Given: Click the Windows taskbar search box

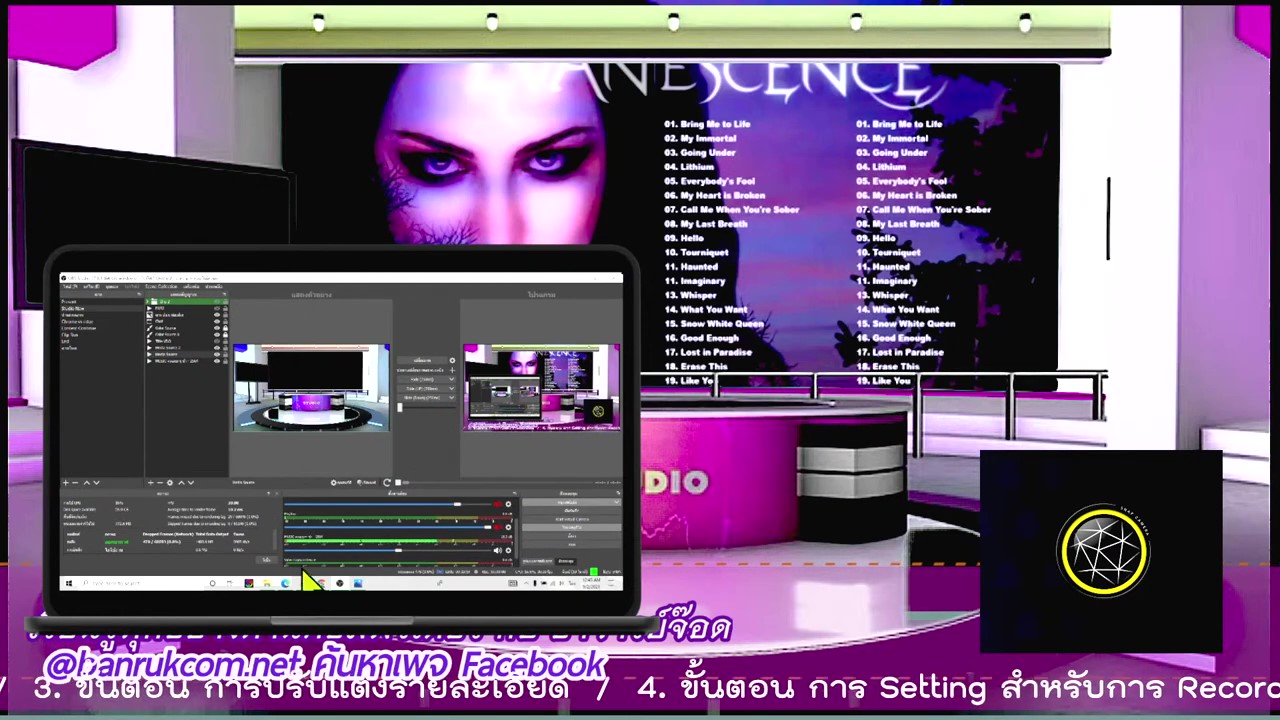Looking at the screenshot, I should tap(141, 583).
